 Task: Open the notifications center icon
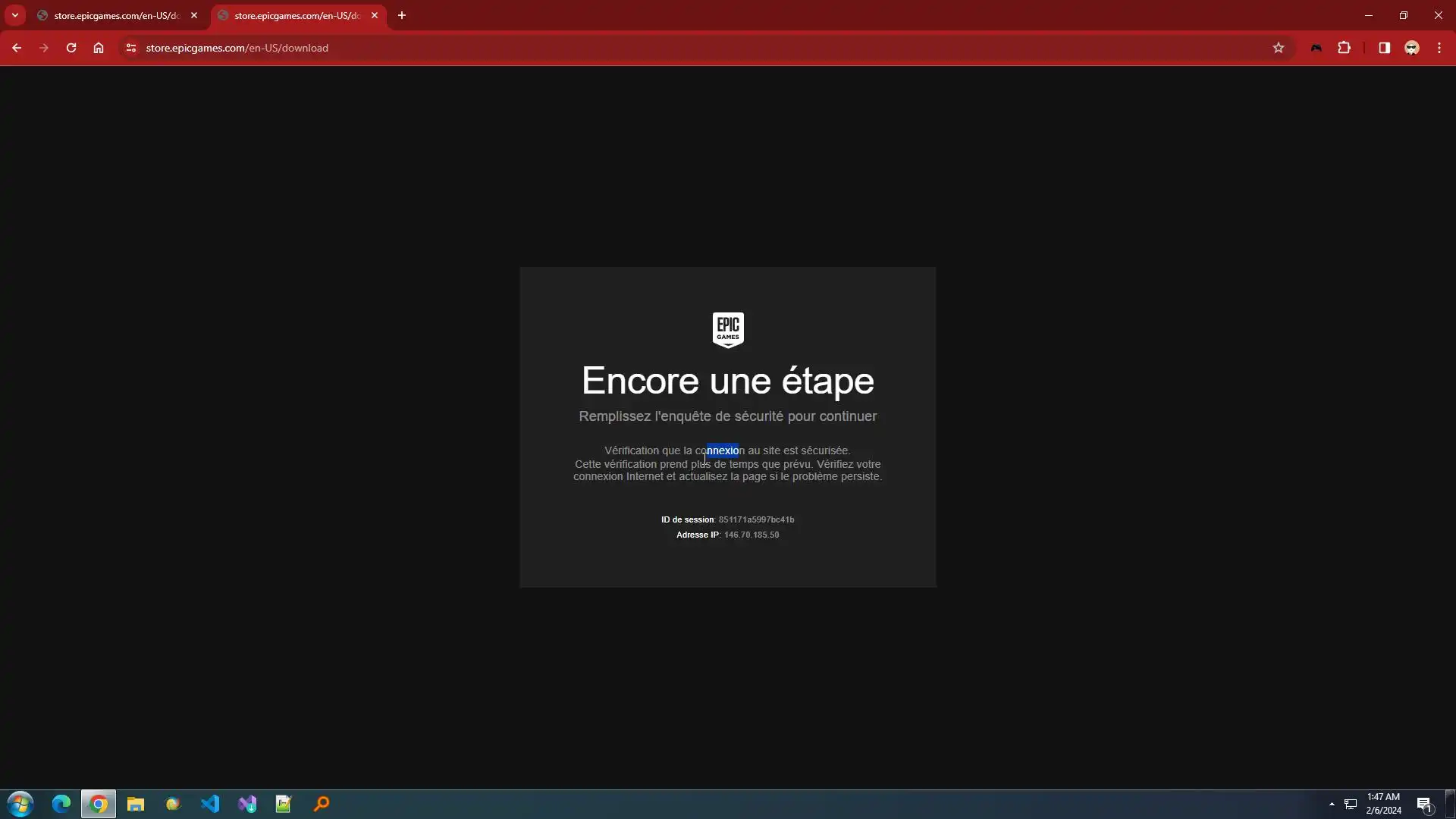[1423, 805]
